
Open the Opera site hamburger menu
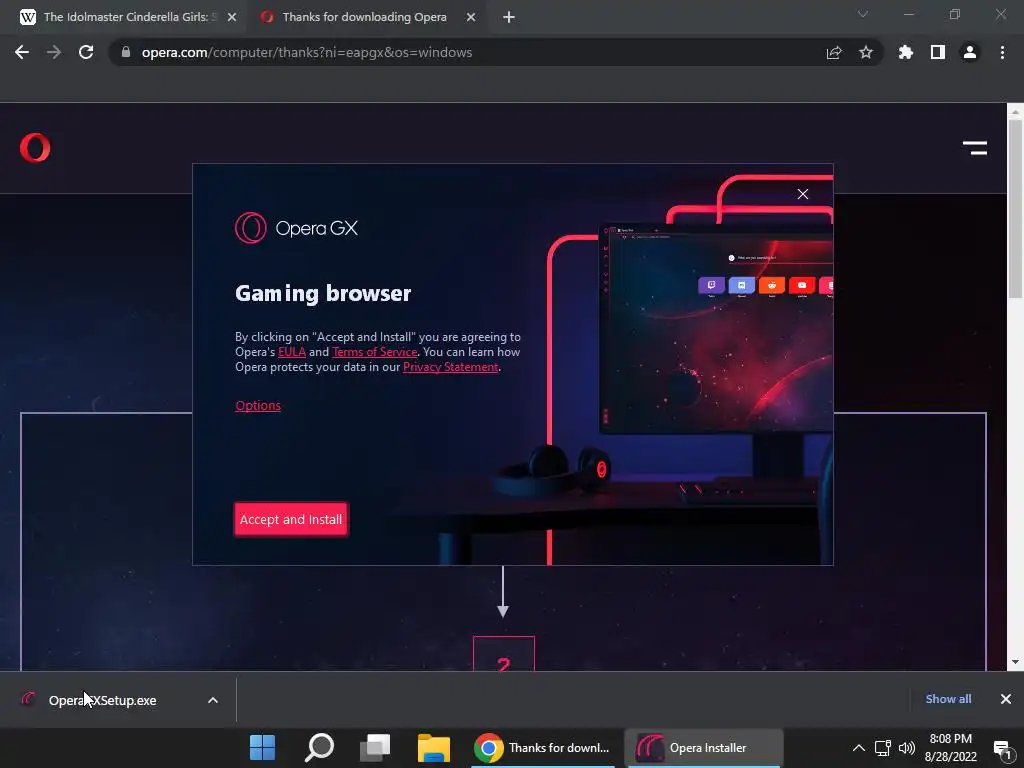point(975,148)
